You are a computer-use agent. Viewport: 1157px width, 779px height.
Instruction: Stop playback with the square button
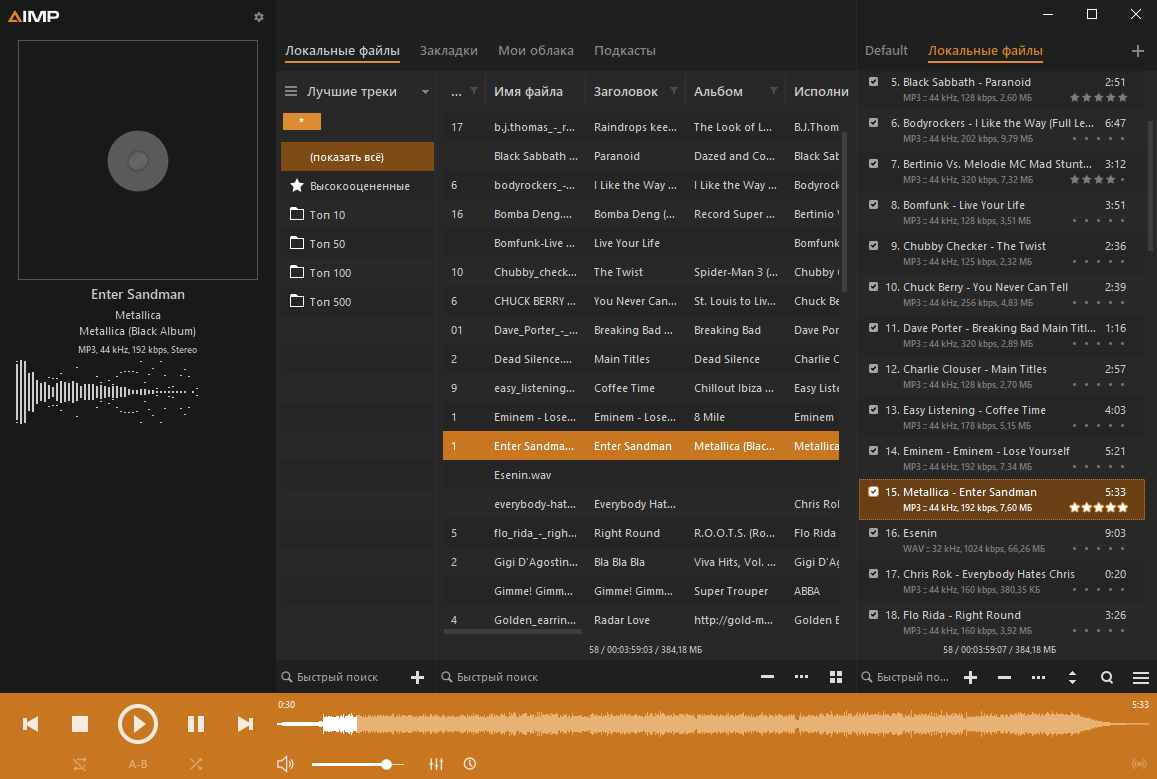[x=80, y=724]
